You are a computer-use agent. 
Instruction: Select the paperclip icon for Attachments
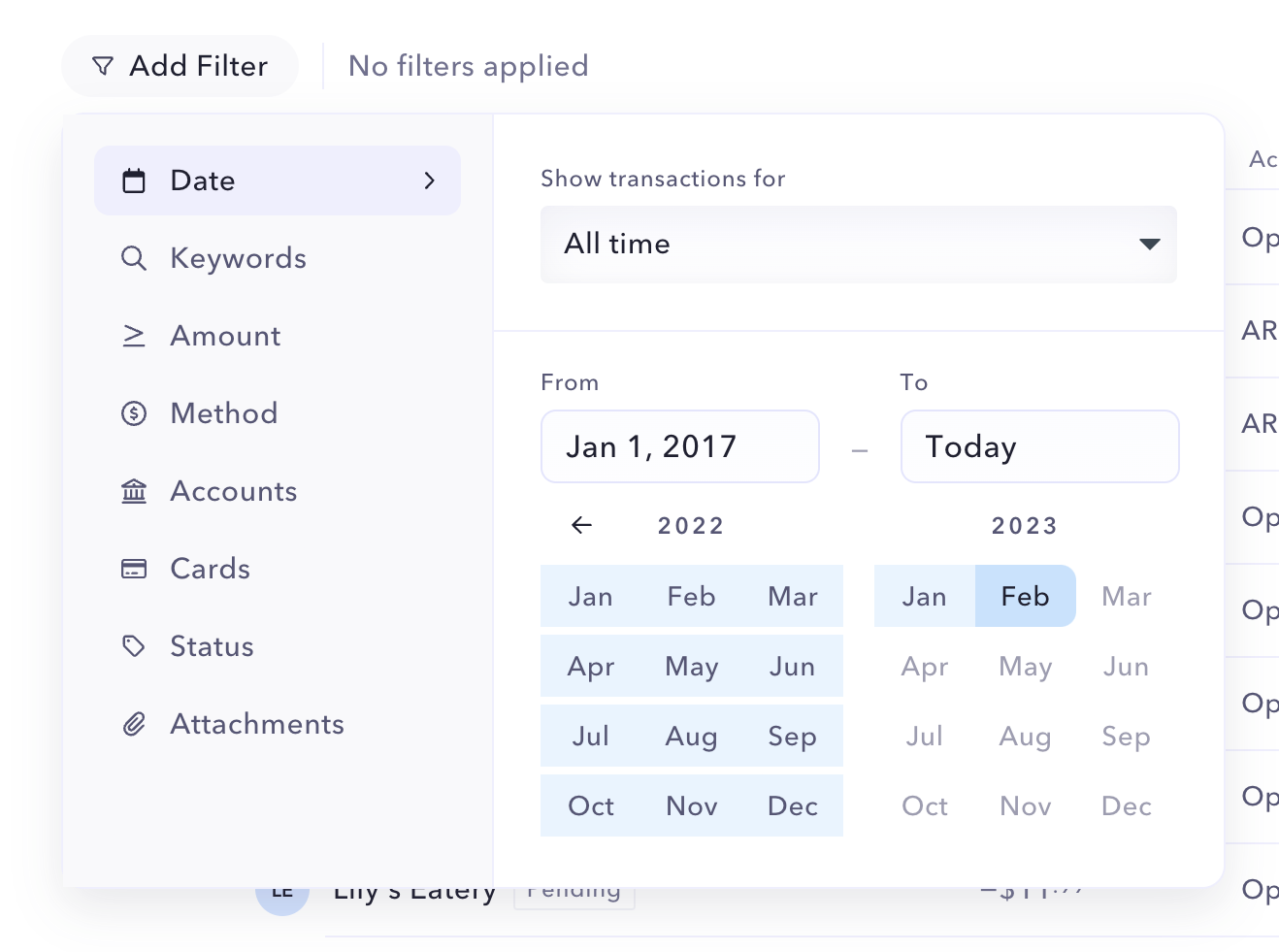134,724
